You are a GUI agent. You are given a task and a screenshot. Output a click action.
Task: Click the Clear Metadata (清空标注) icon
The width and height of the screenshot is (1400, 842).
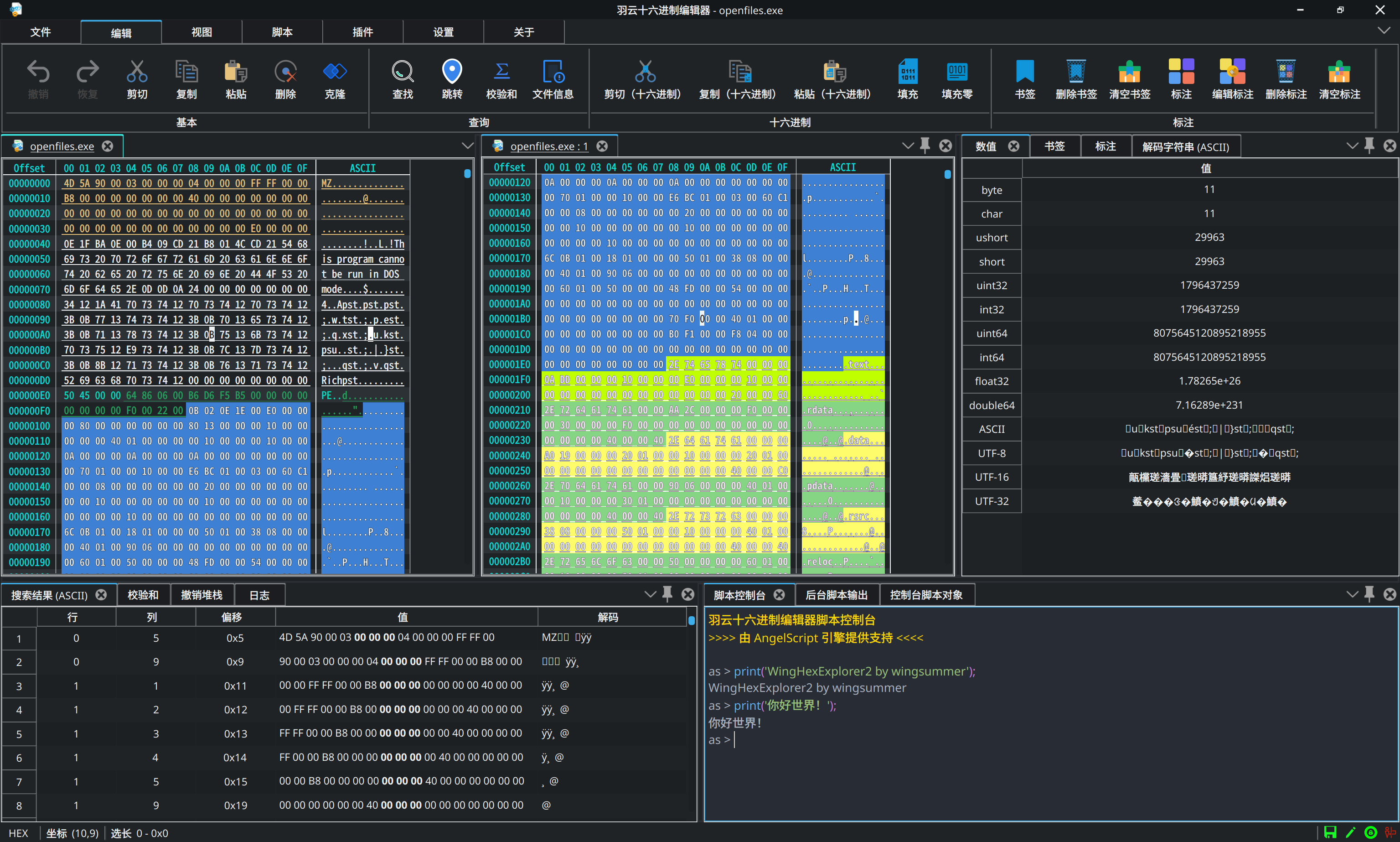(x=1339, y=73)
